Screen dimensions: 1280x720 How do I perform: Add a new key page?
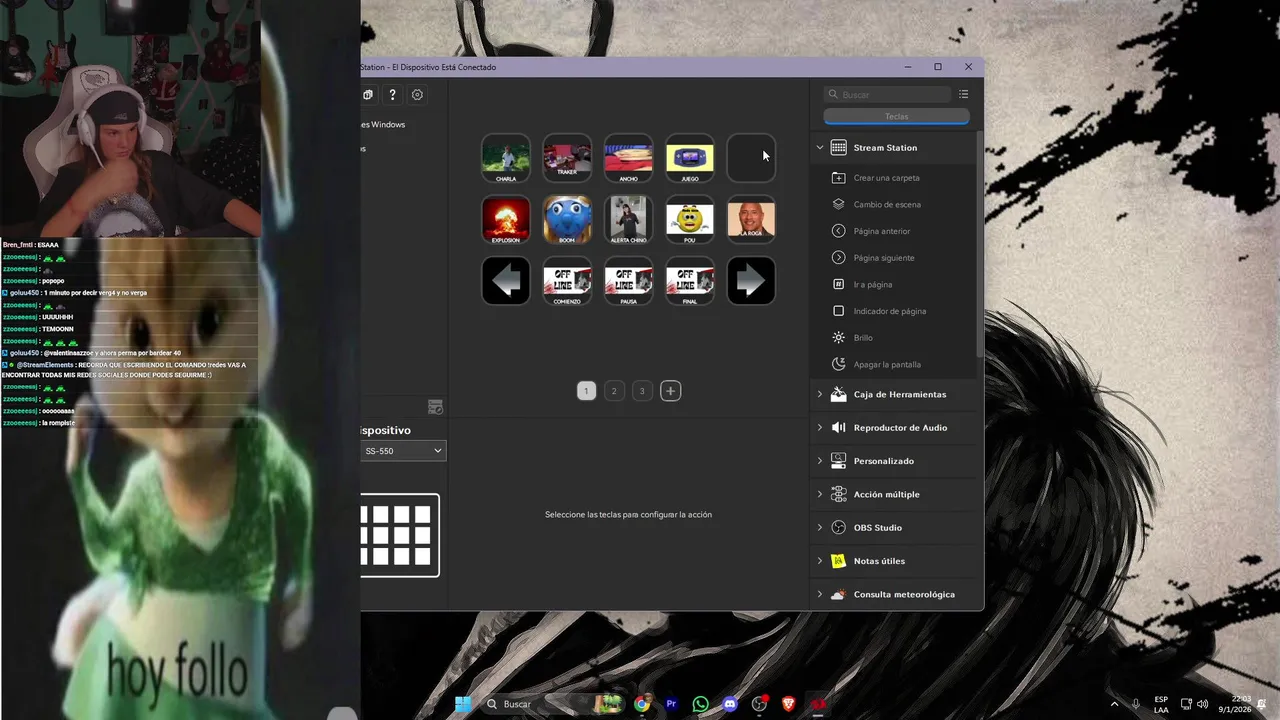click(670, 391)
